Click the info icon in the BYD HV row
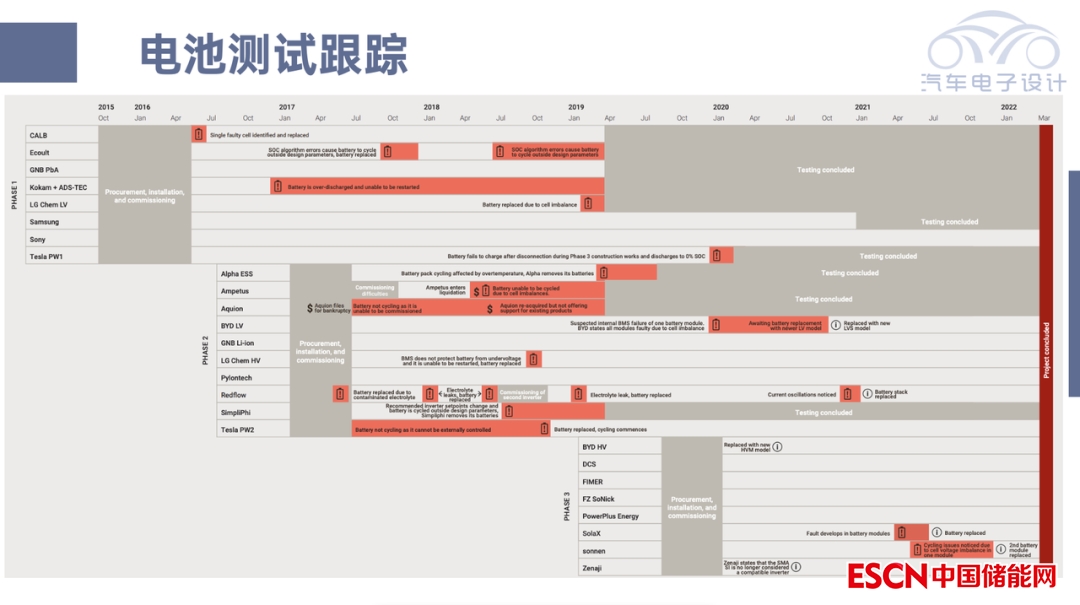 pyautogui.click(x=777, y=446)
